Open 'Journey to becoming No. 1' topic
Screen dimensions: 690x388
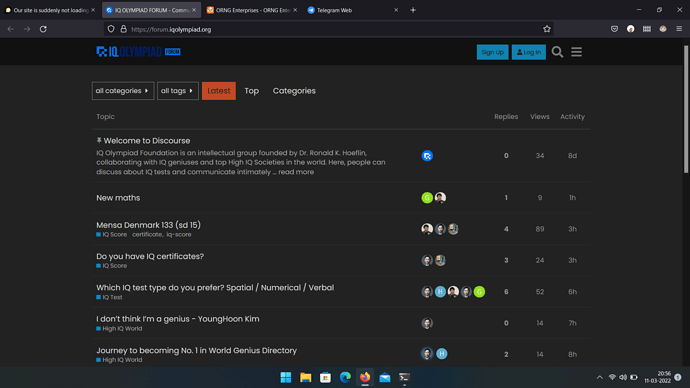[x=196, y=350]
